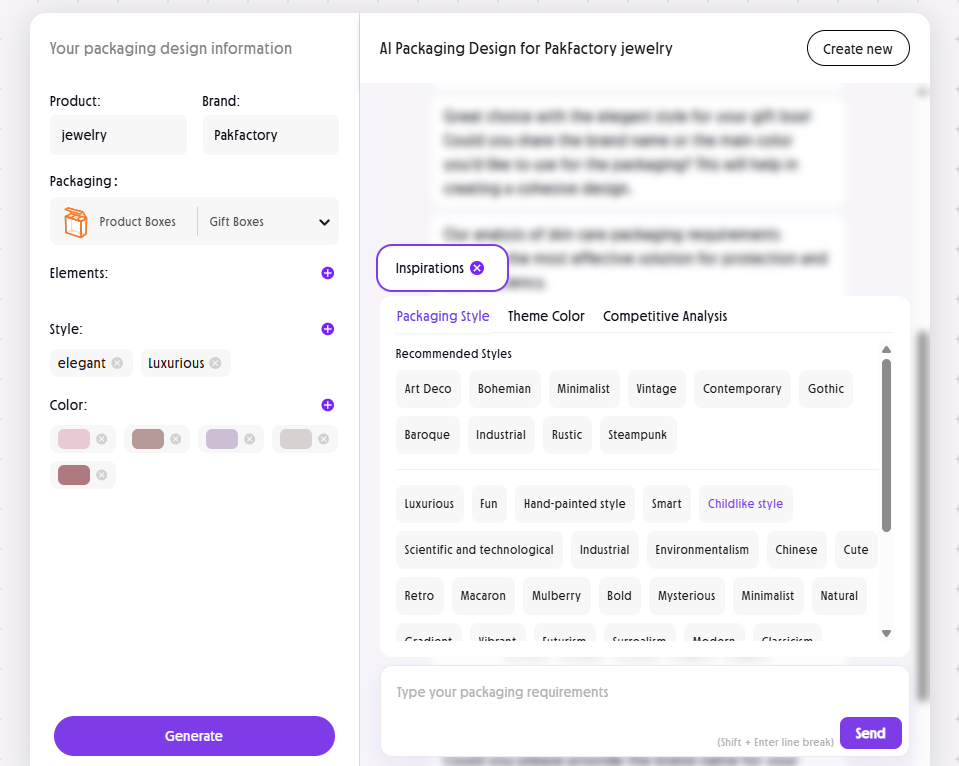This screenshot has width=959, height=766.
Task: Start a new design with Create new
Action: click(857, 47)
